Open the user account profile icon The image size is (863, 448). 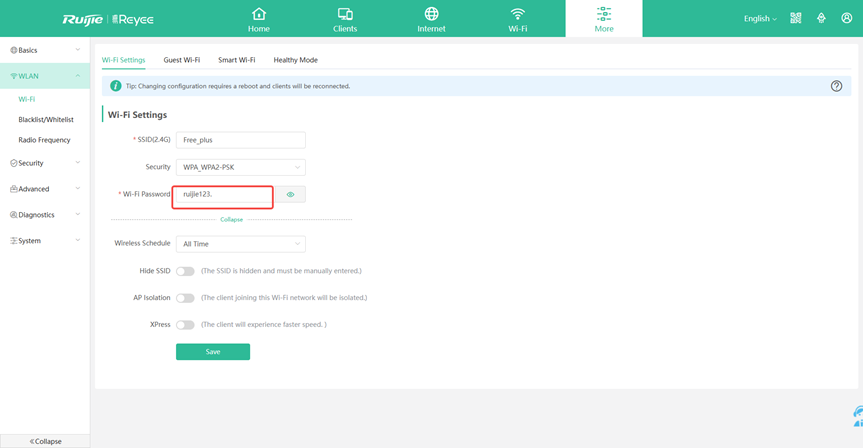pos(847,18)
